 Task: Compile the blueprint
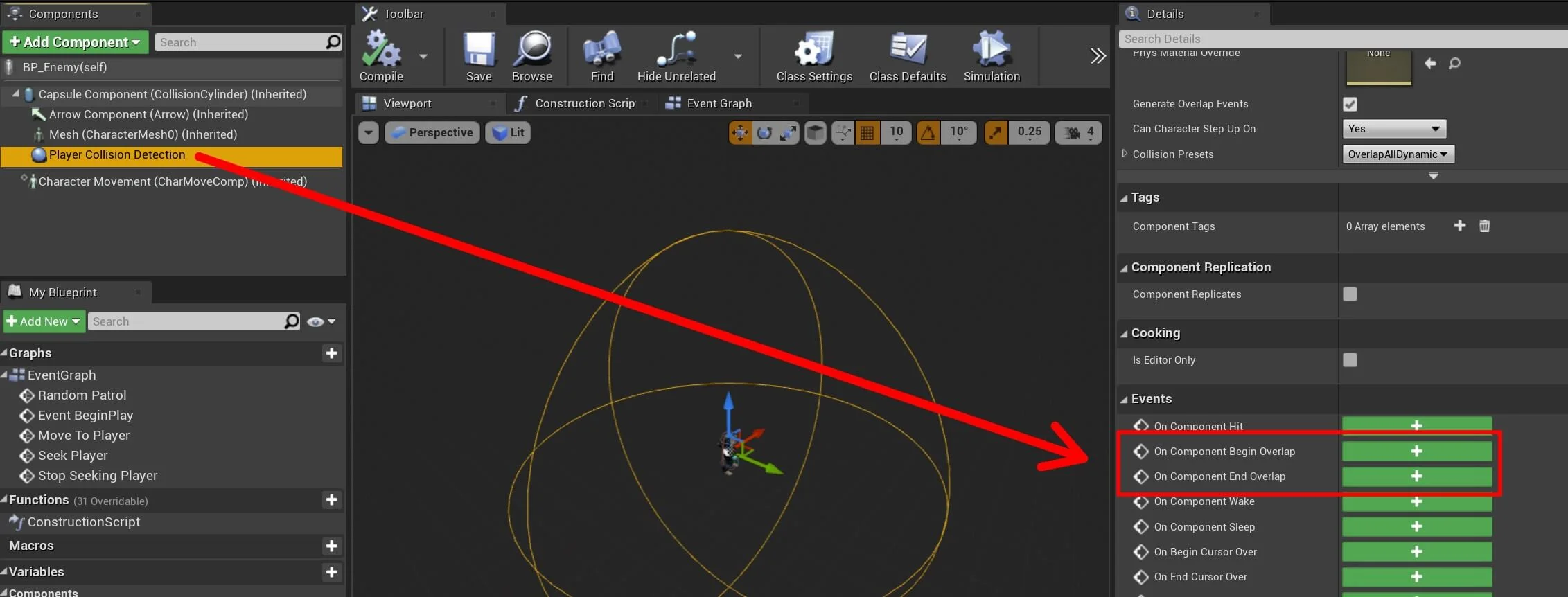point(381,56)
